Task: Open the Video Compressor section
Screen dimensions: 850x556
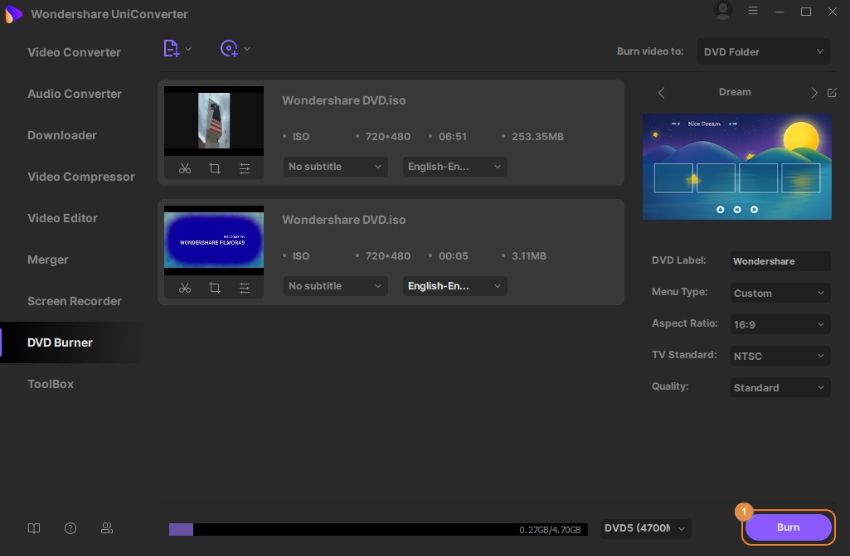Action: click(x=81, y=177)
